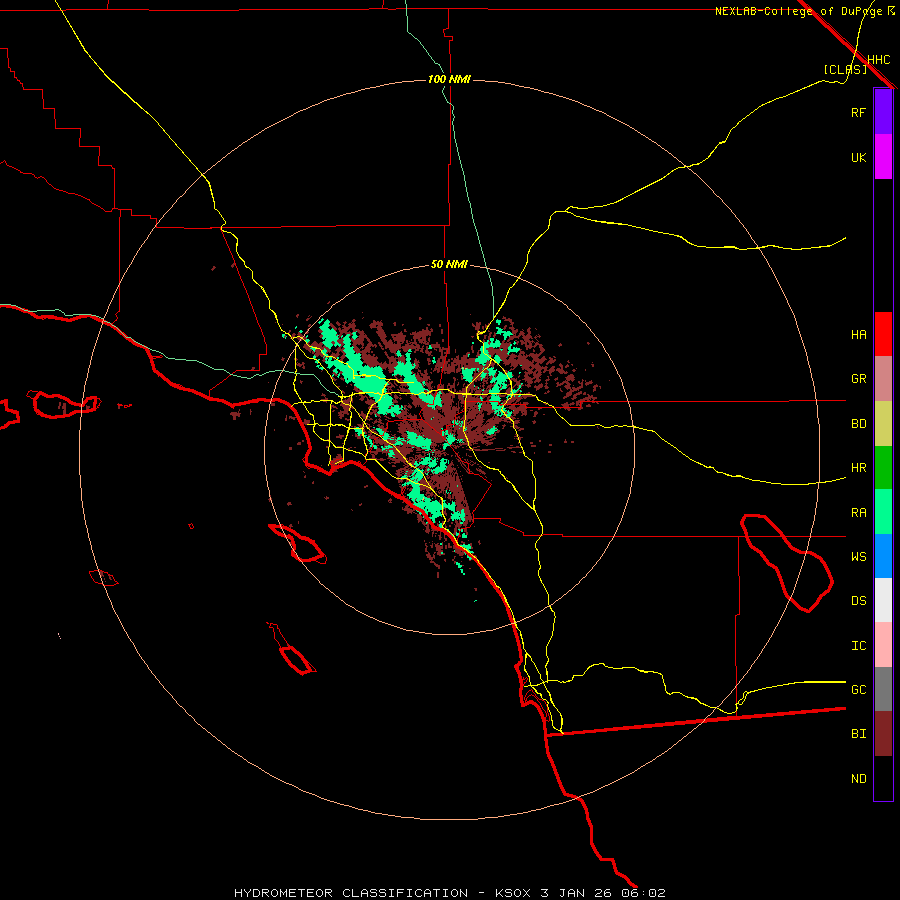
Task: Select the BD yellow legend block
Action: click(x=883, y=424)
